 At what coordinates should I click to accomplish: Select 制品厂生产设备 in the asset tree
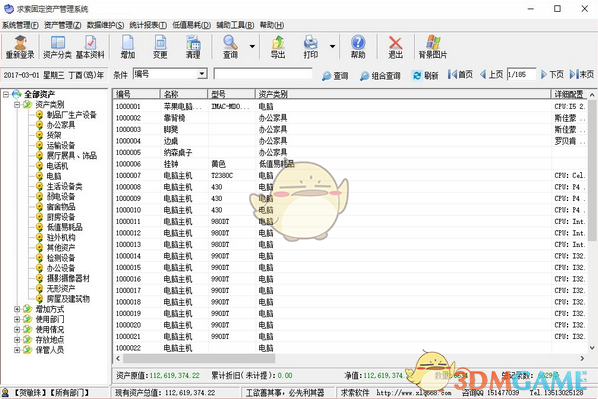[71, 115]
